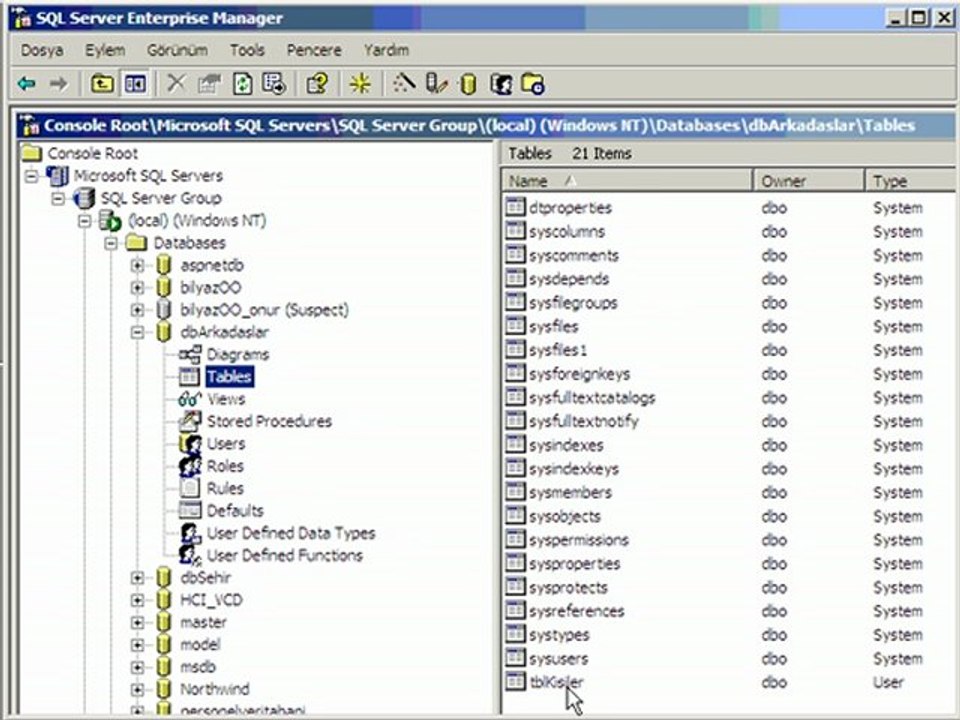Screen dimensions: 960x720
Task: Click the New Login user icon
Action: [501, 84]
